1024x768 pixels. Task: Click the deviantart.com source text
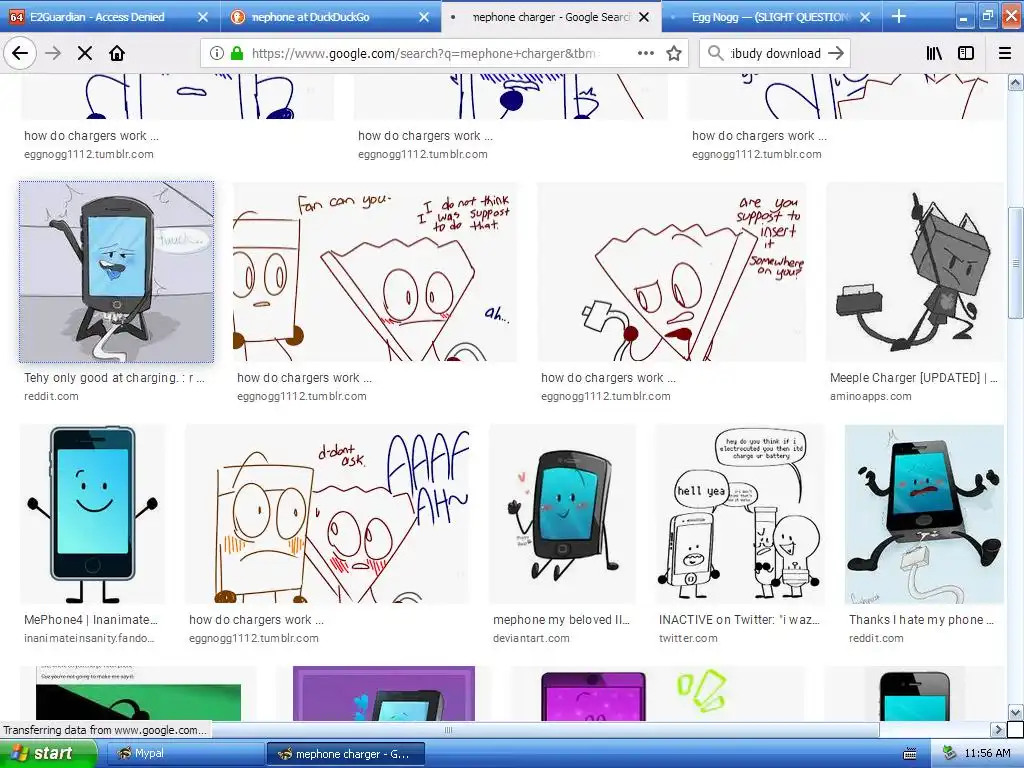(531, 638)
